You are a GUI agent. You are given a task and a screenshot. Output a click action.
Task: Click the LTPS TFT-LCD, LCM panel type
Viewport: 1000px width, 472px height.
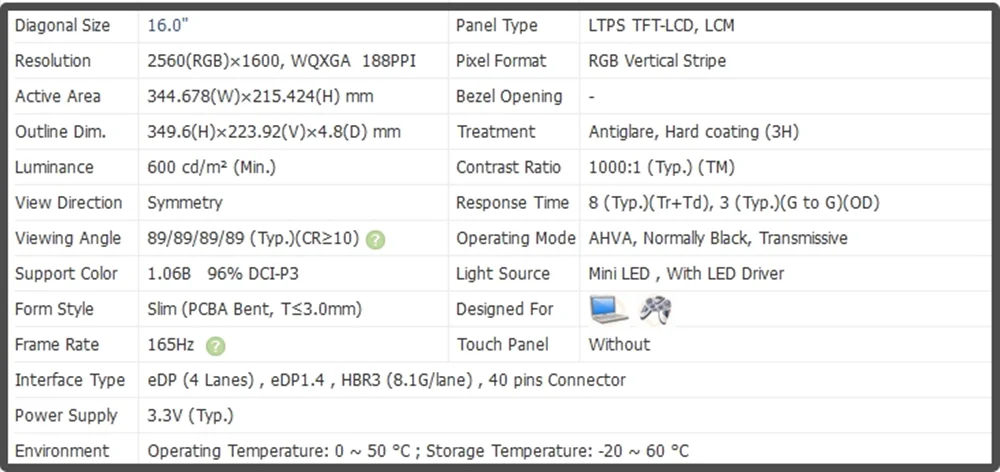point(661,26)
